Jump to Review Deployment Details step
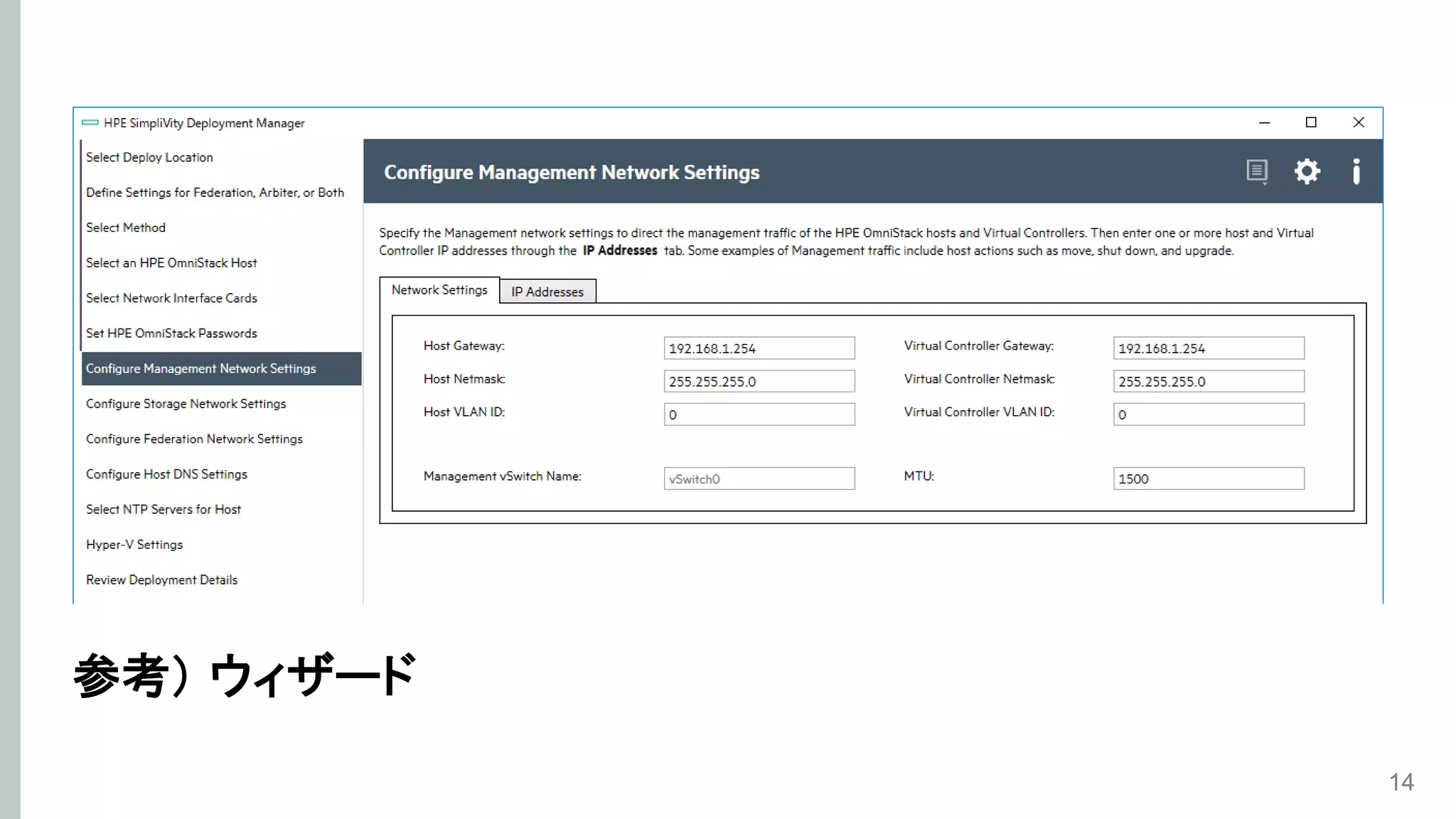1456x819 pixels. (161, 579)
